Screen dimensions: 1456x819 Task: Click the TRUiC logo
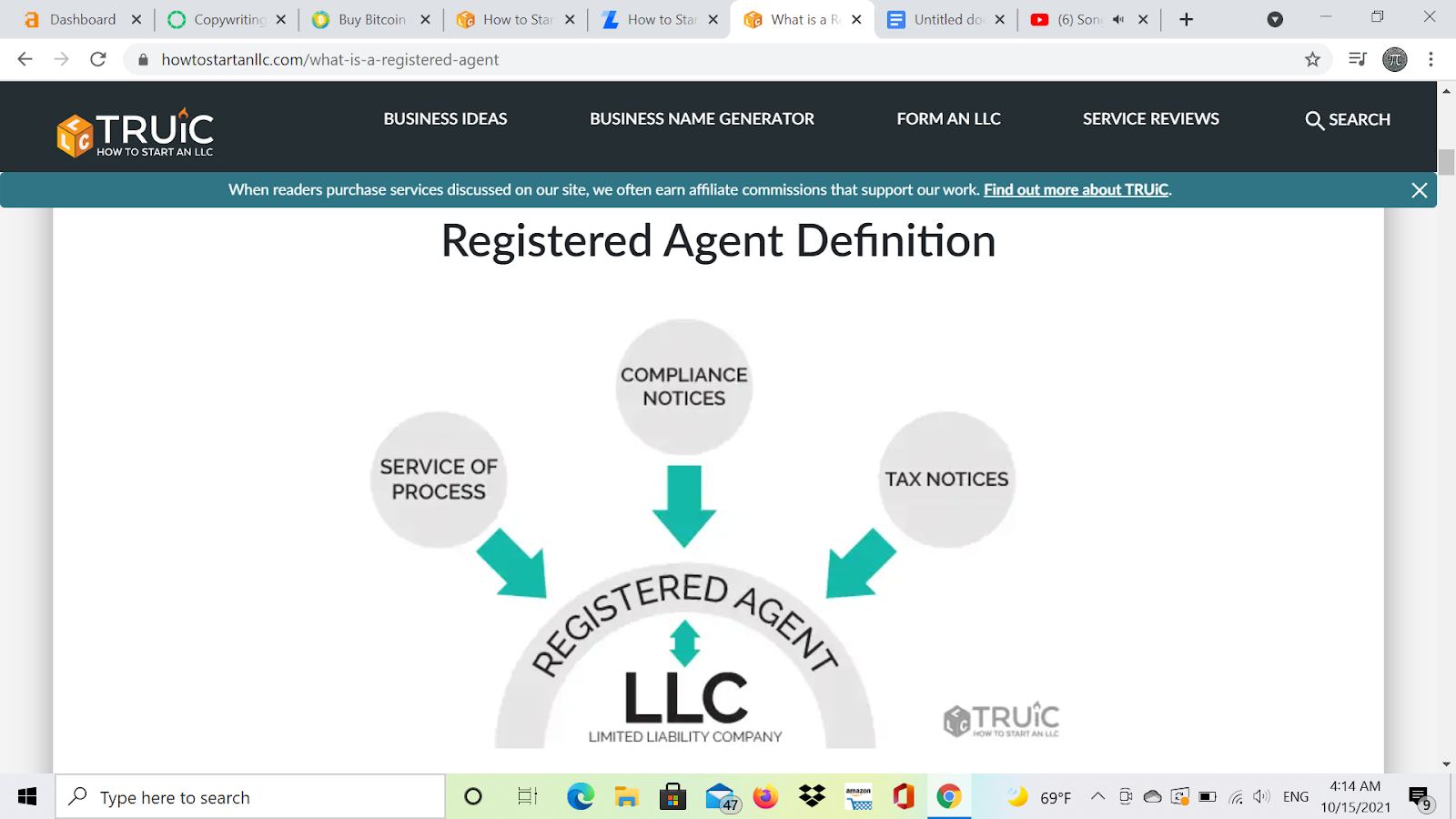(x=133, y=130)
